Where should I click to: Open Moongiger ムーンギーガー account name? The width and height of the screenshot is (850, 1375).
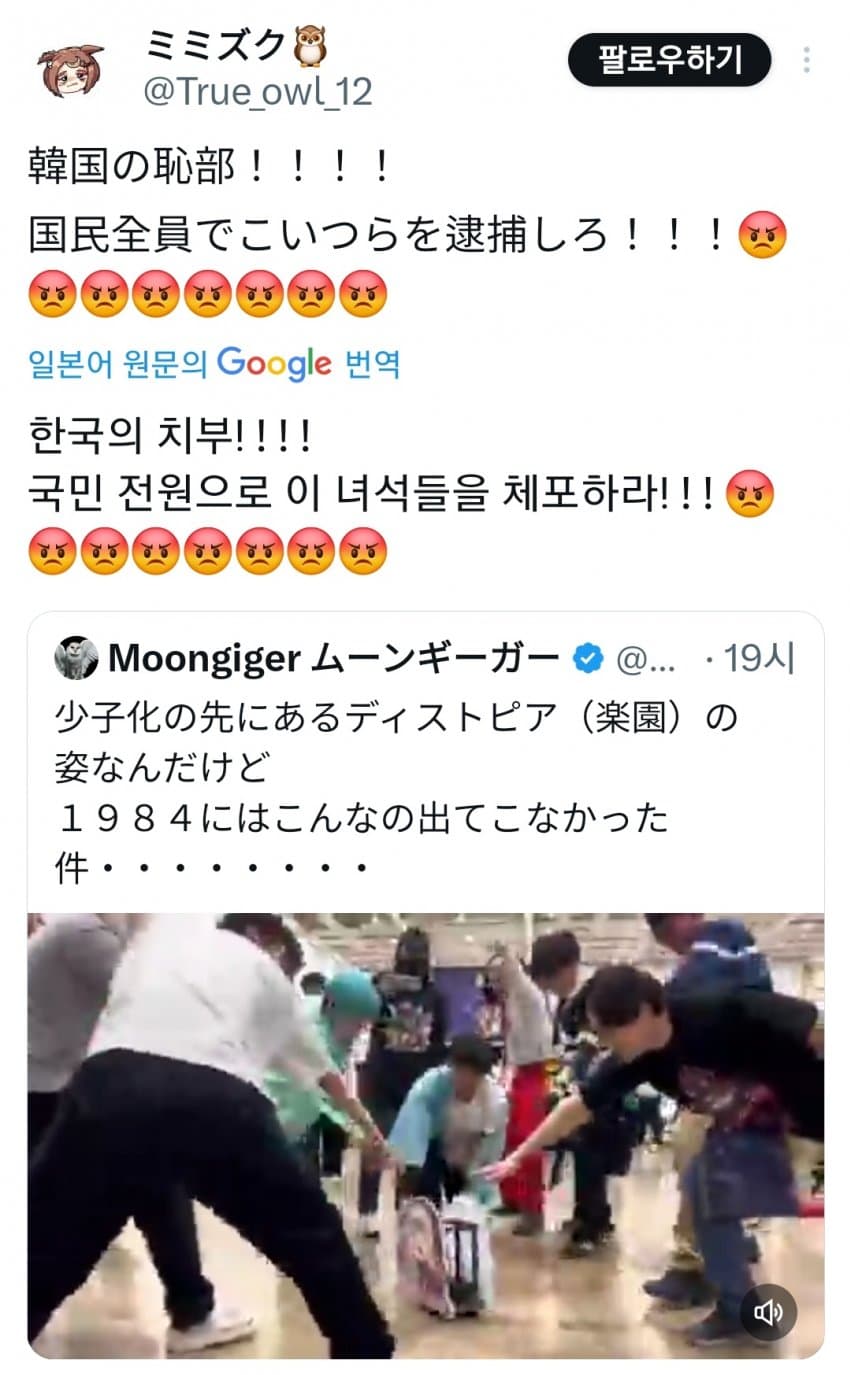coord(333,658)
